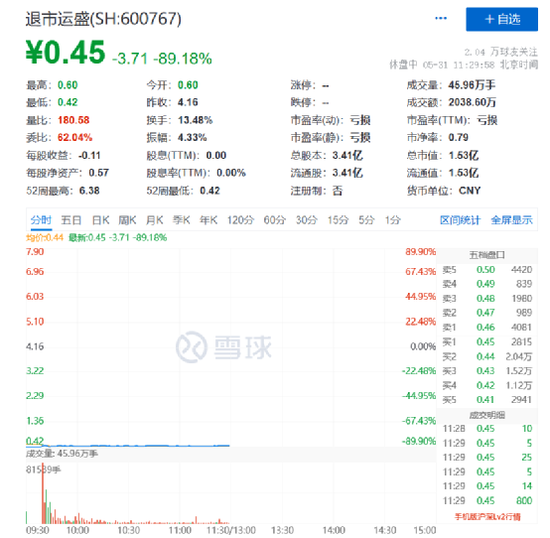This screenshot has width=550, height=538.
Task: Open the 15分 interval chart
Action: (338, 220)
